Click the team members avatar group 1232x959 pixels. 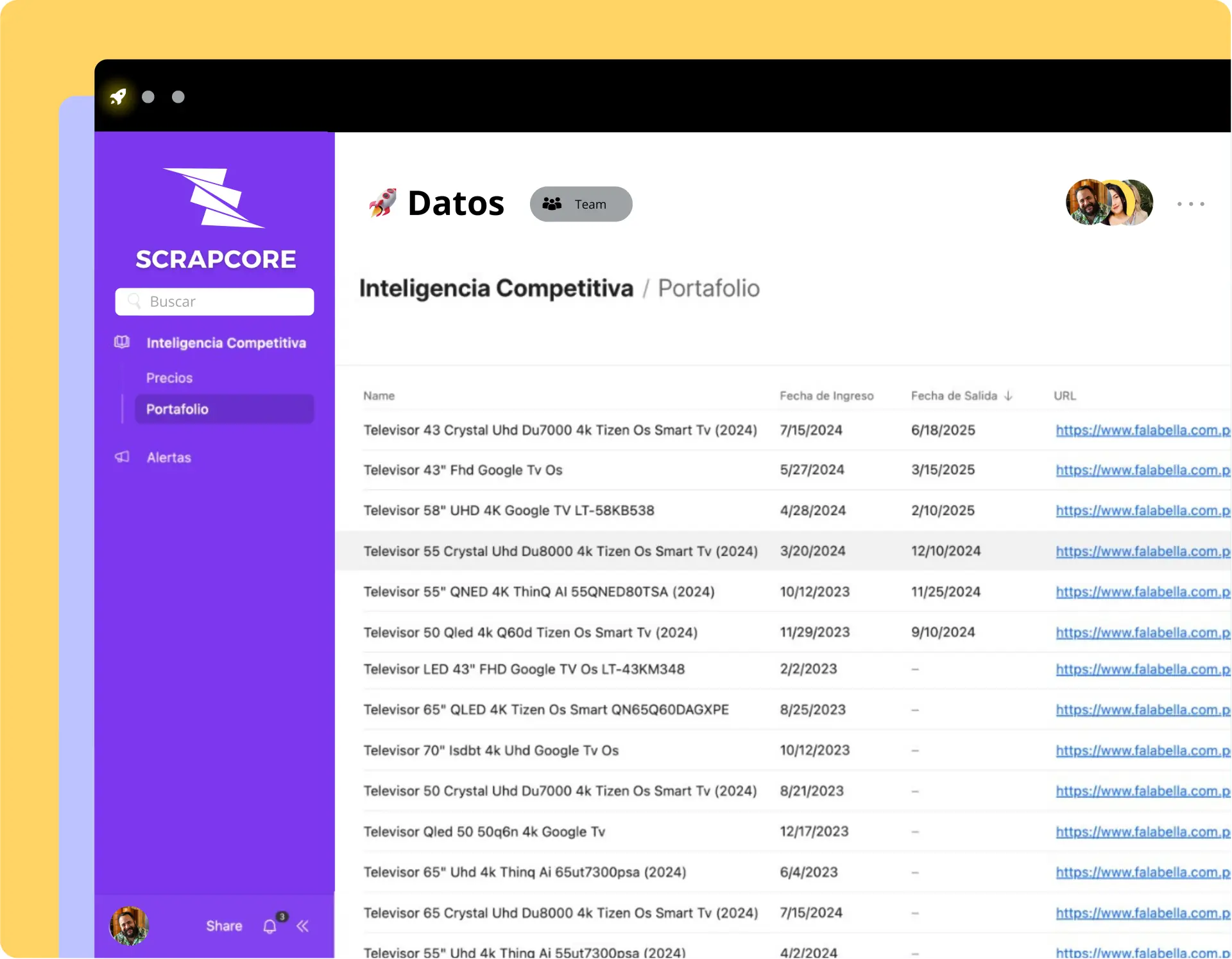1109,203
